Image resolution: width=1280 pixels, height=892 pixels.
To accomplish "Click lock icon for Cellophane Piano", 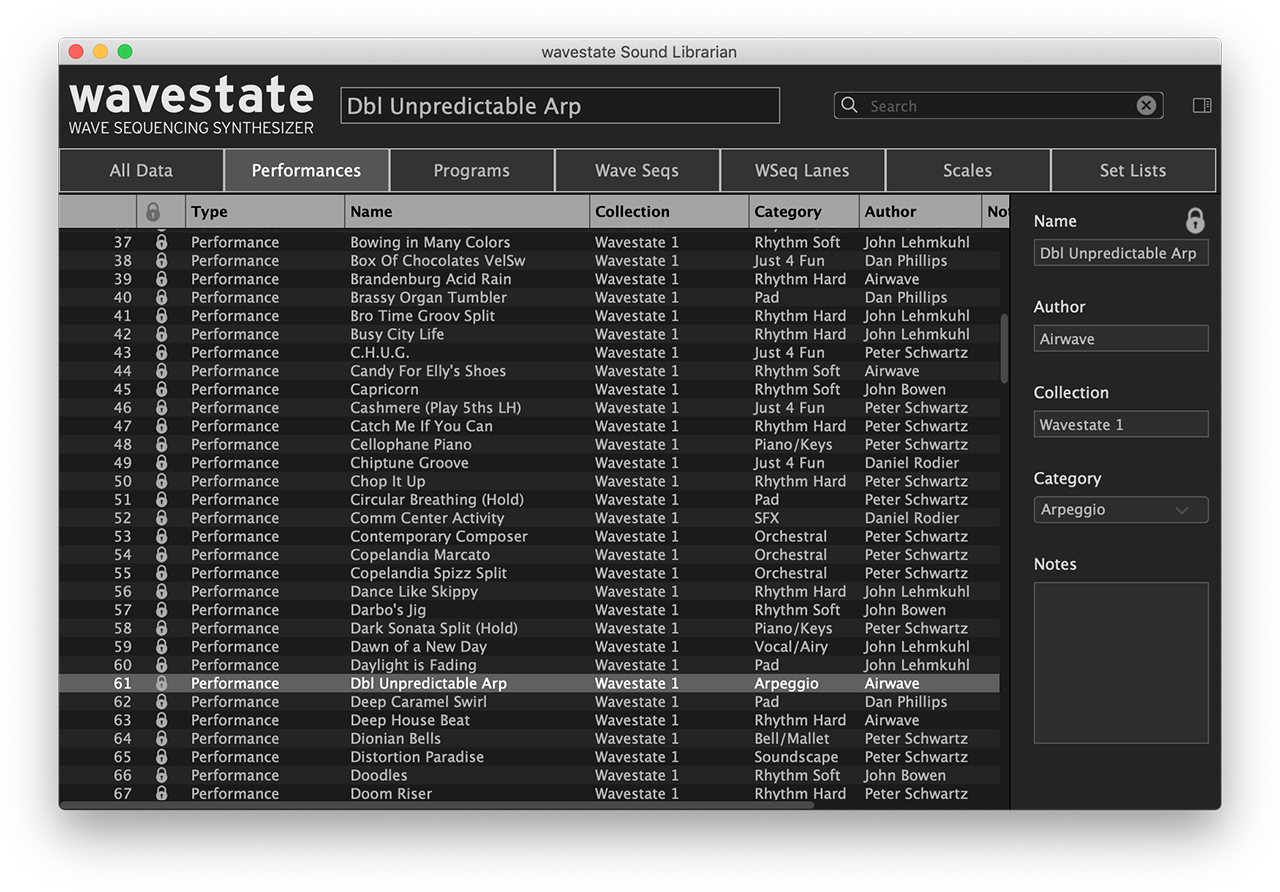I will click(x=161, y=444).
